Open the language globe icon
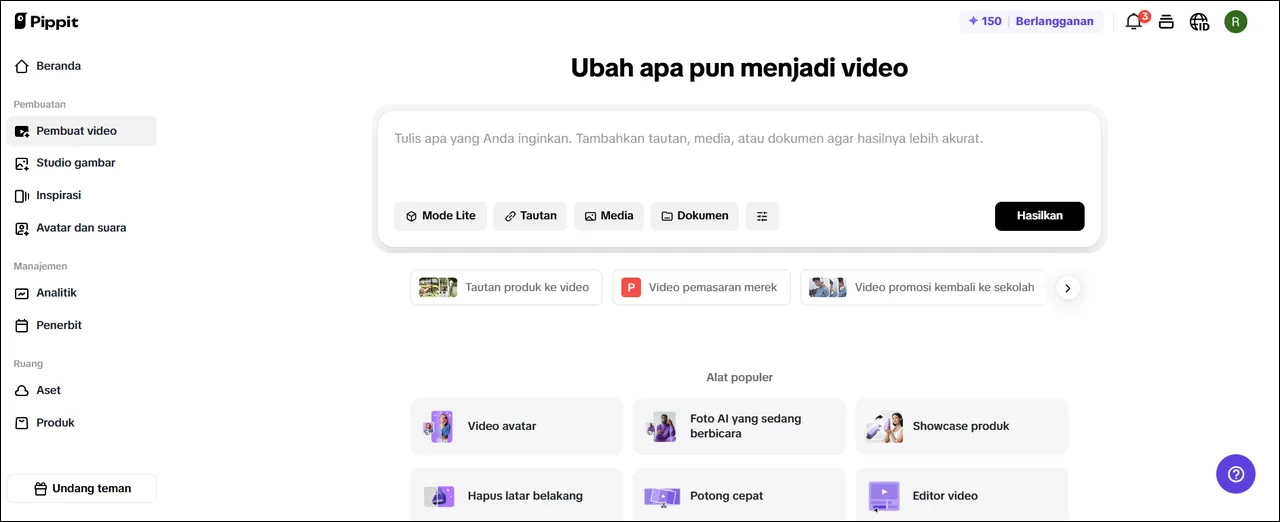This screenshot has height=522, width=1280. pyautogui.click(x=1199, y=21)
